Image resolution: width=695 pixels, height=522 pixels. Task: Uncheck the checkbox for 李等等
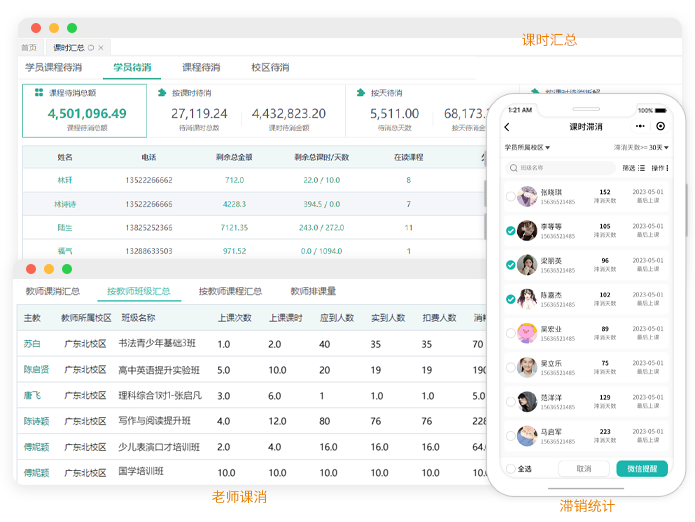510,230
